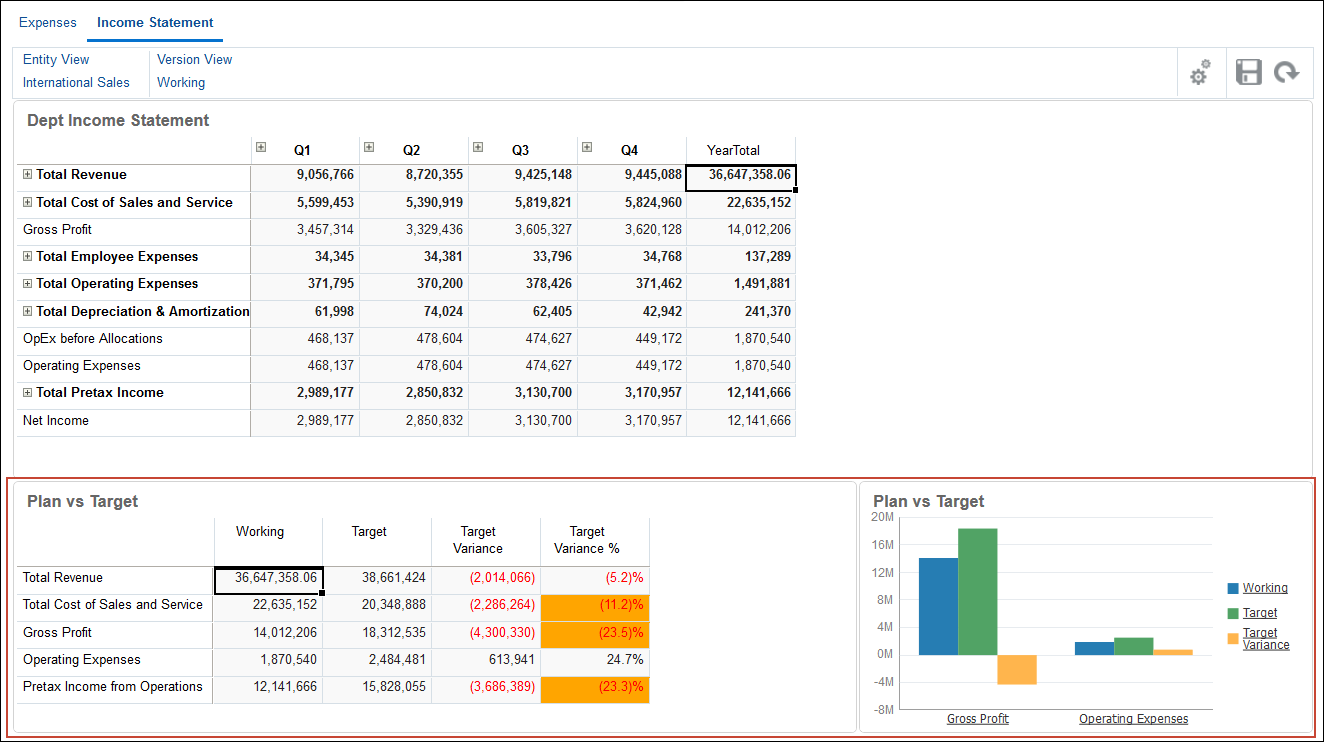Click the Operating Expenses axis label link
Screen dimensions: 1324x742
pyautogui.click(x=1133, y=718)
